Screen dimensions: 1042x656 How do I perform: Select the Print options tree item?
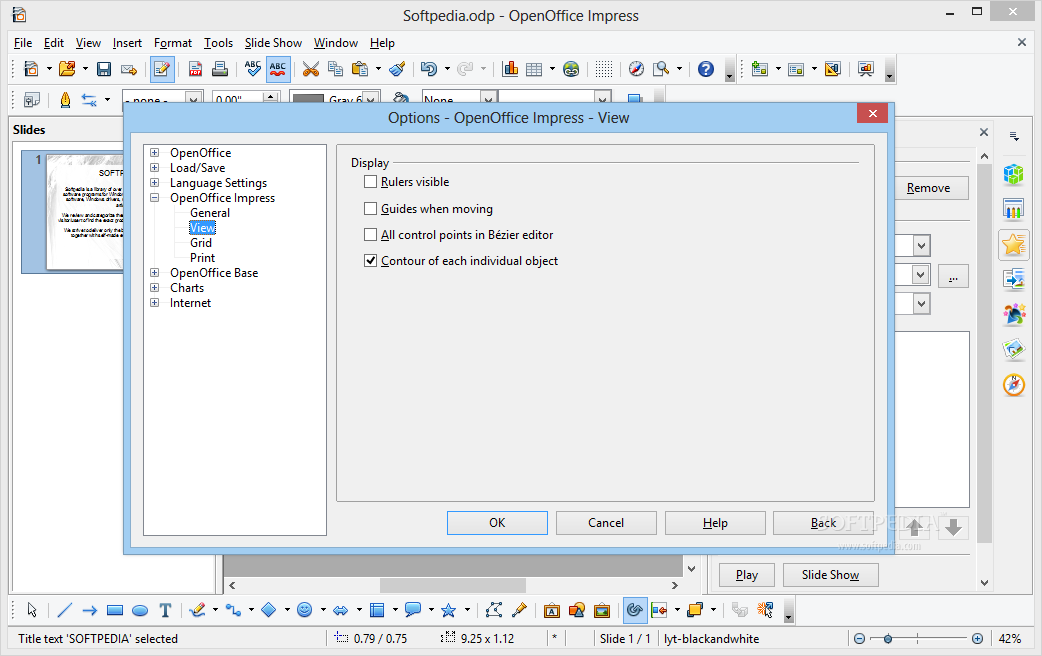[203, 257]
